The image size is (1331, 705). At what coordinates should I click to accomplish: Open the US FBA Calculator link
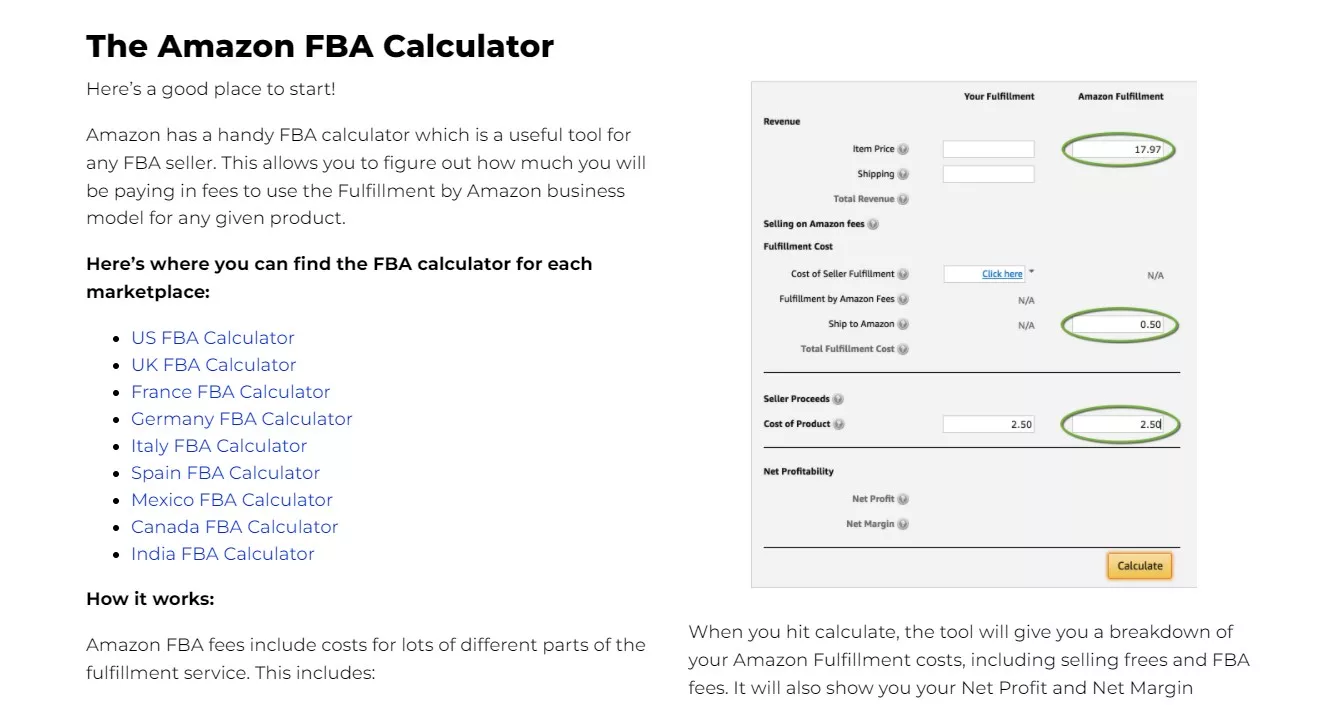click(213, 337)
